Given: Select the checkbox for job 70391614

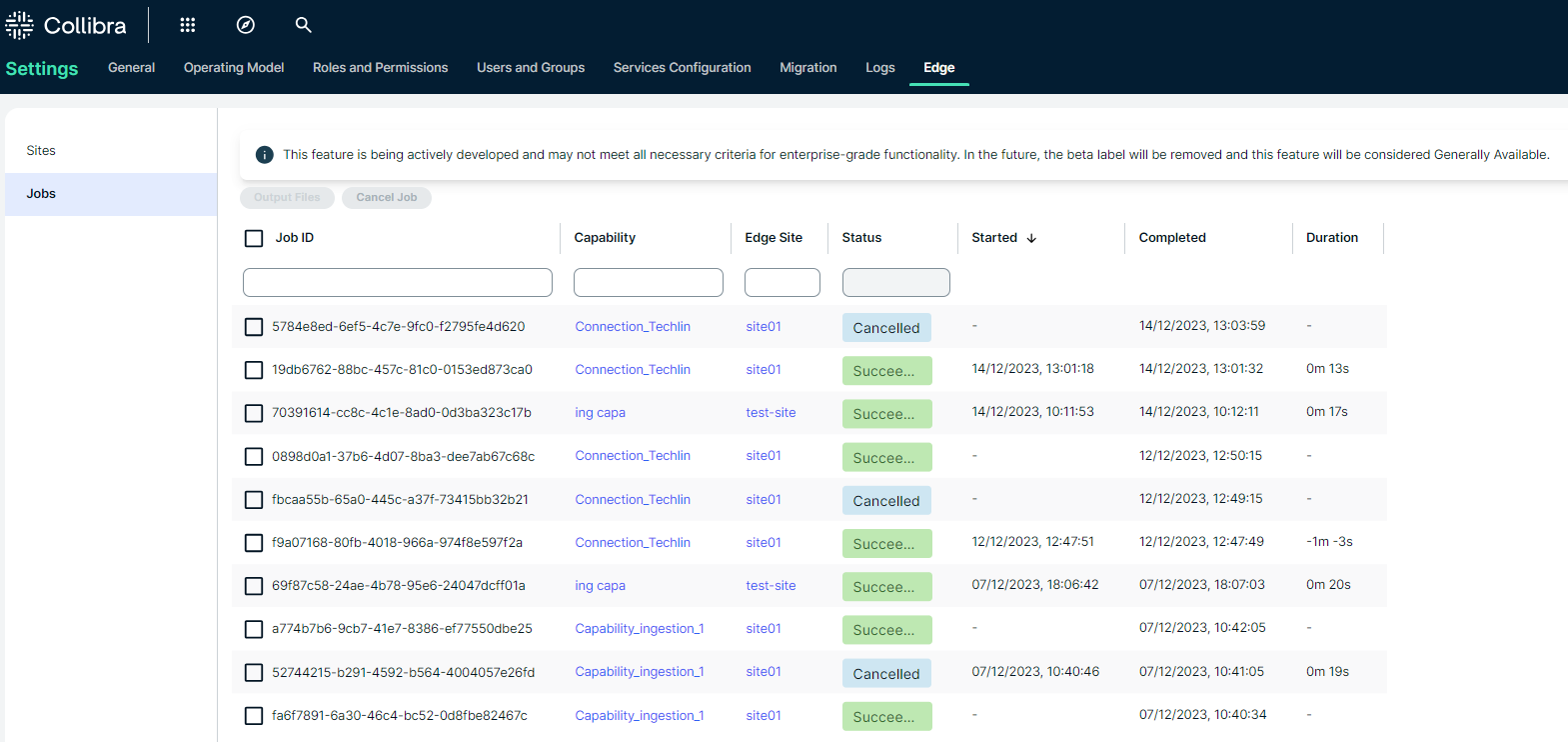Looking at the screenshot, I should click(254, 413).
